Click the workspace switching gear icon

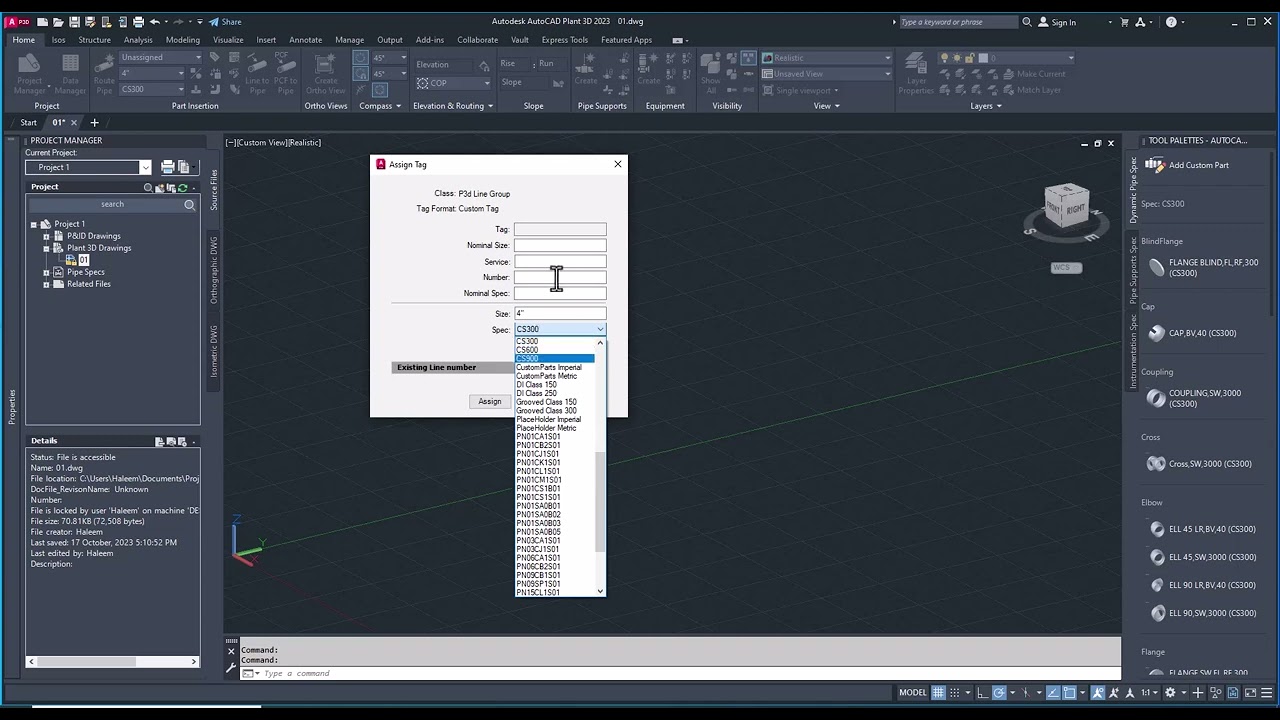pos(1171,692)
